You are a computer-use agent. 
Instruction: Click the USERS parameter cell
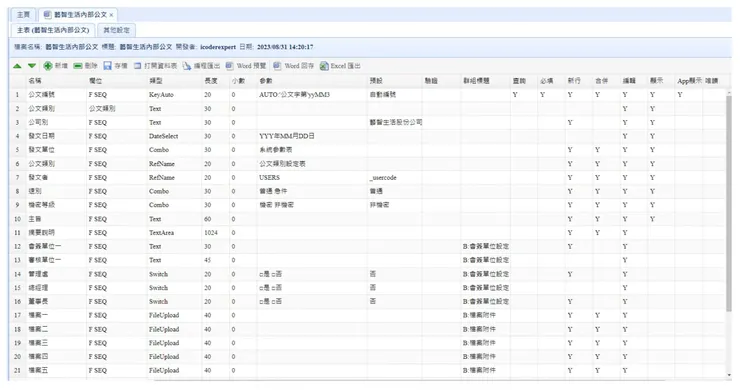311,178
